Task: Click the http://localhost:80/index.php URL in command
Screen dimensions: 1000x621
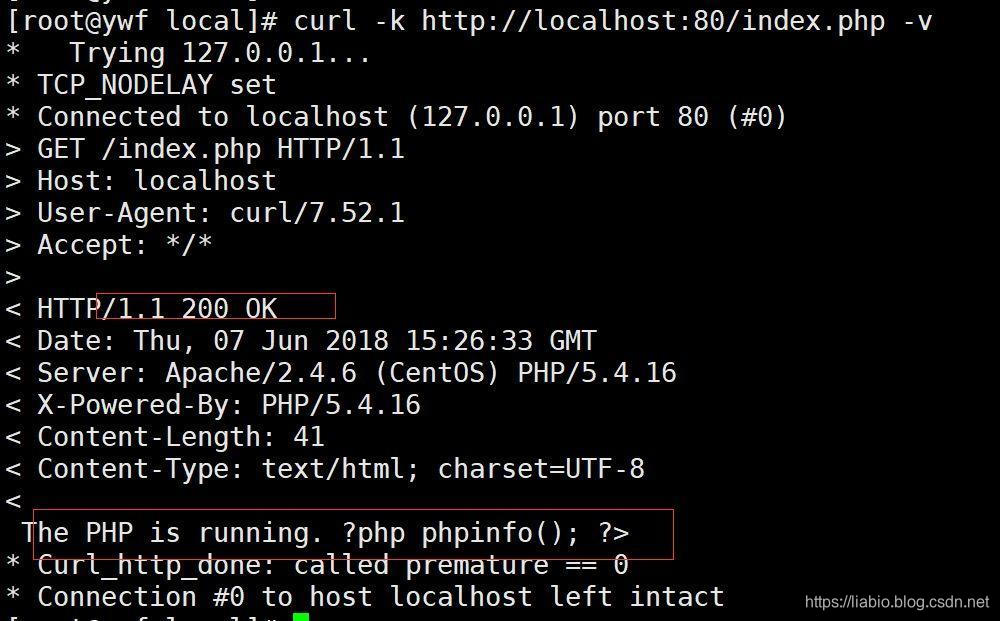Action: coord(653,21)
